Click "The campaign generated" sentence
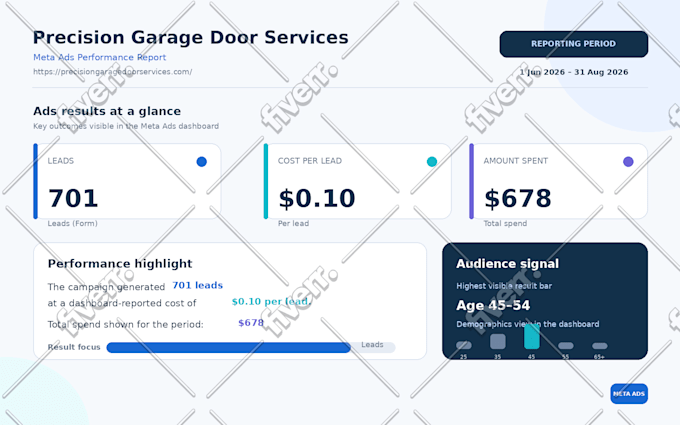Viewport: 680px width, 425px height. pos(106,287)
